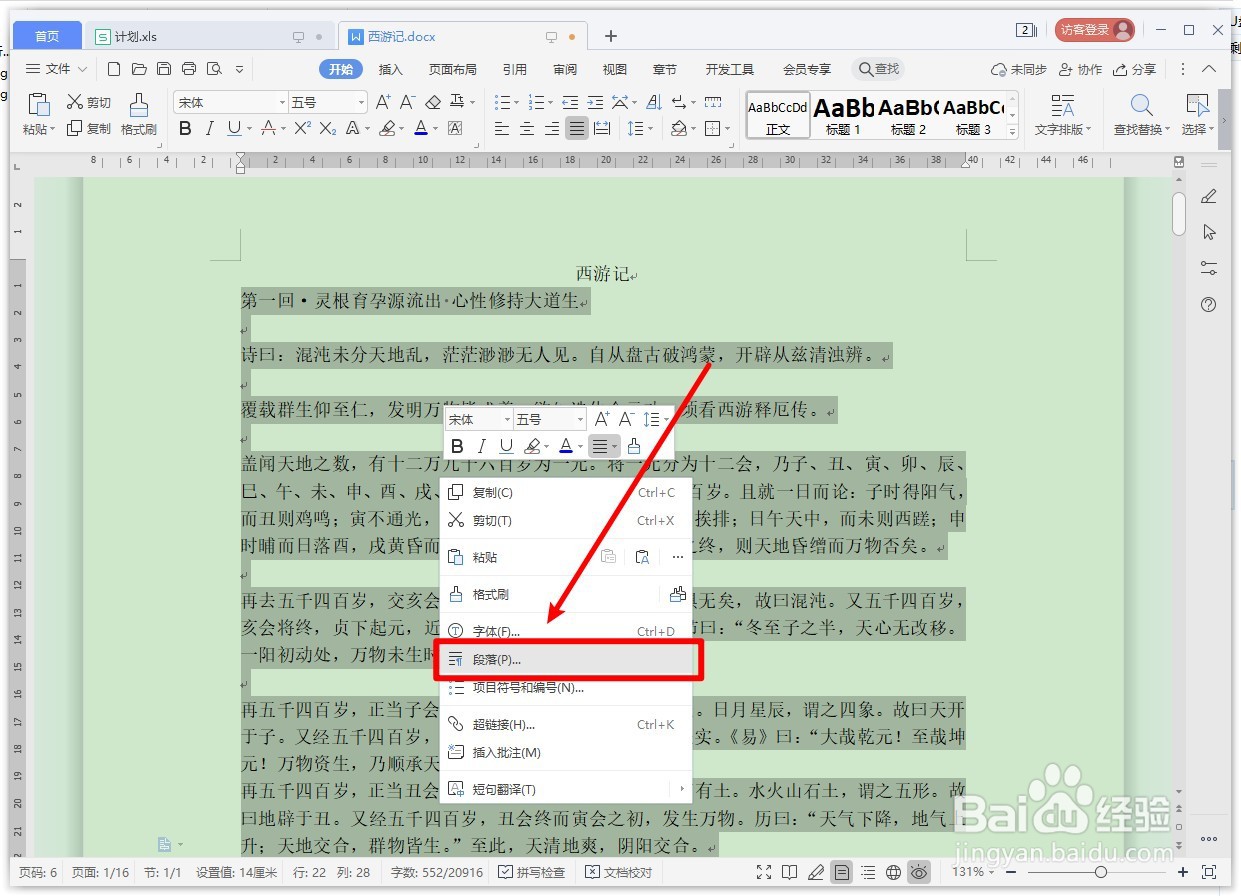Screen dimensions: 1241x896
Task: Open Print Preview from quick toolbar
Action: point(214,69)
